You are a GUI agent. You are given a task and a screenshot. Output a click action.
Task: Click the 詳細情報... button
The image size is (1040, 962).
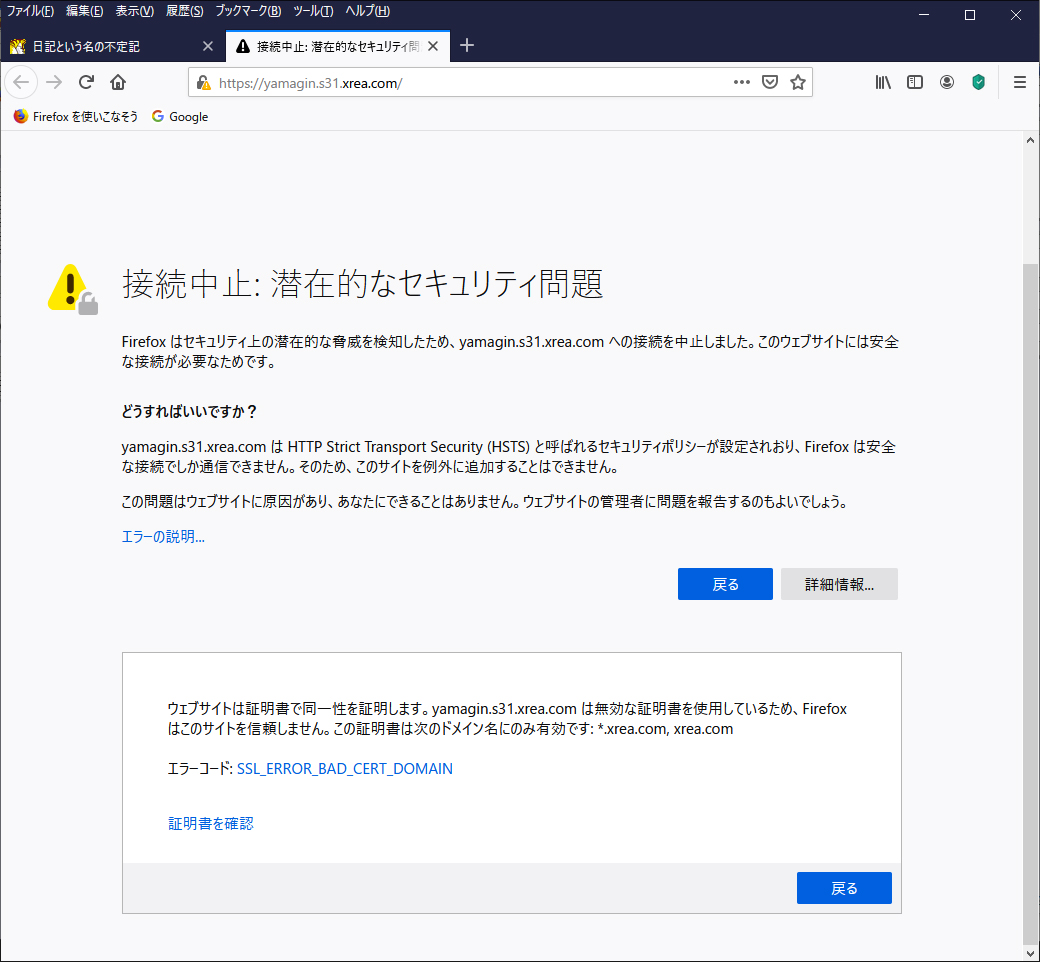tap(839, 584)
